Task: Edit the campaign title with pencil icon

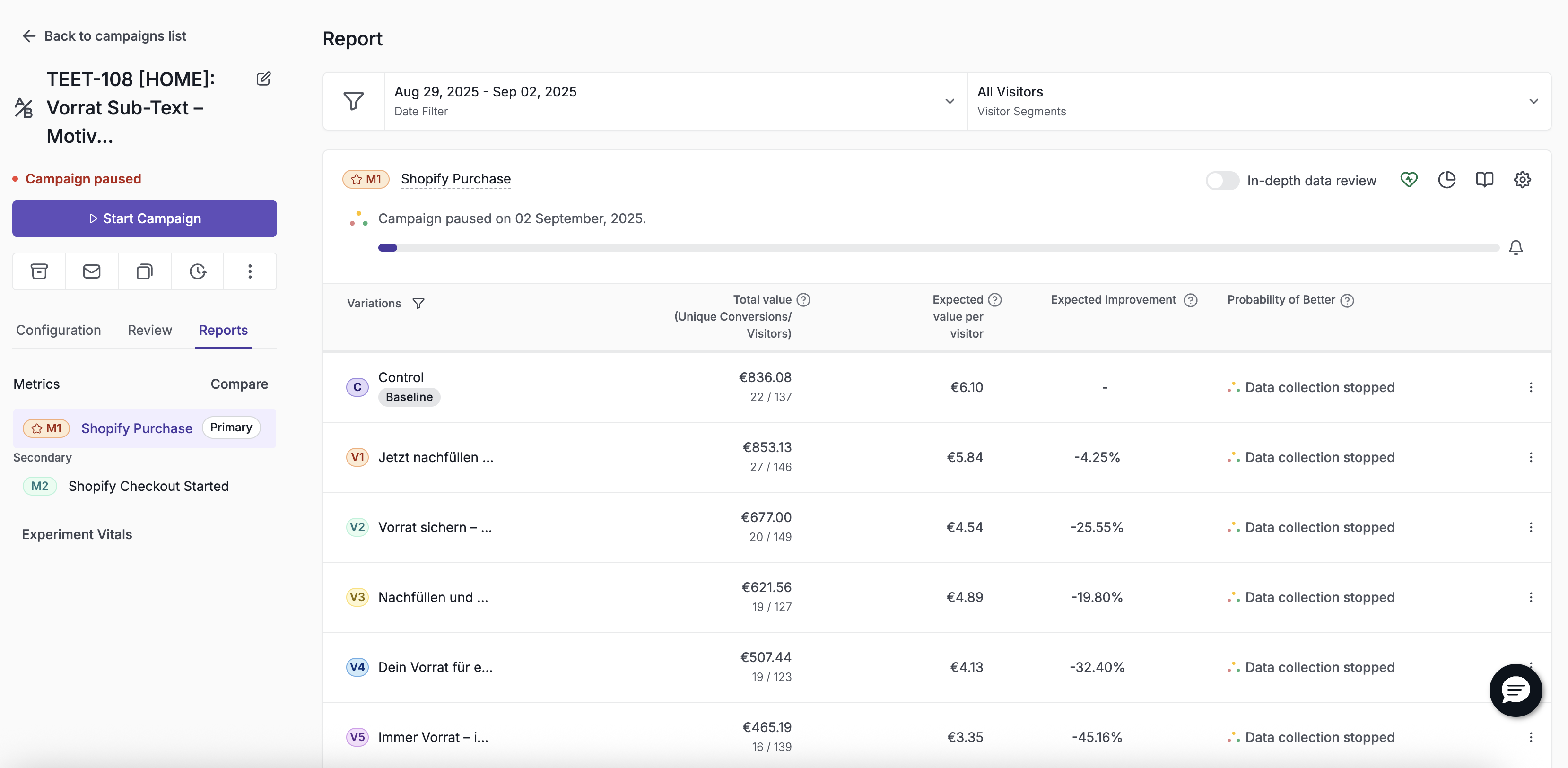Action: click(x=263, y=79)
